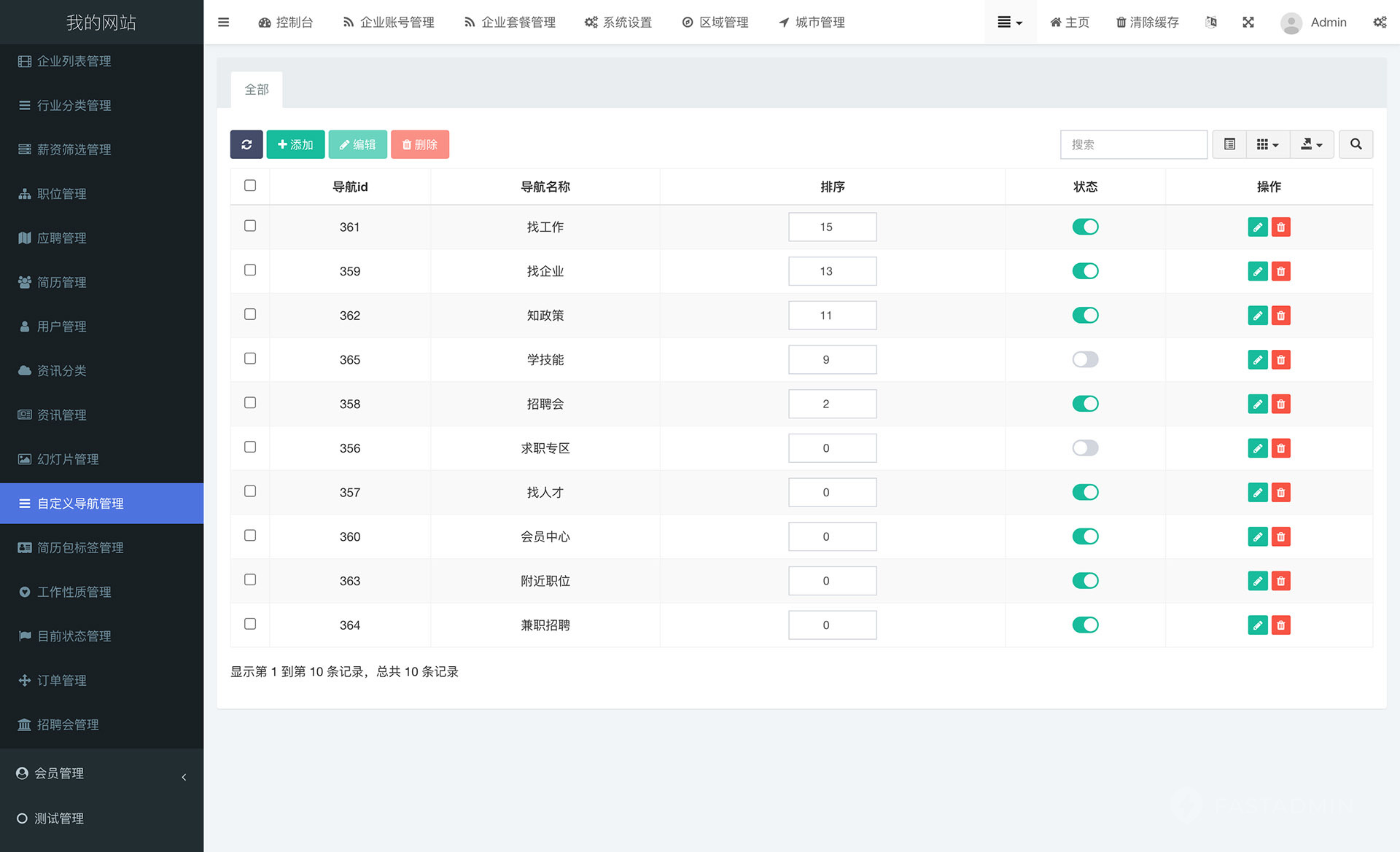Click the magnifier search icon button
The height and width of the screenshot is (852, 1400).
pos(1356,144)
